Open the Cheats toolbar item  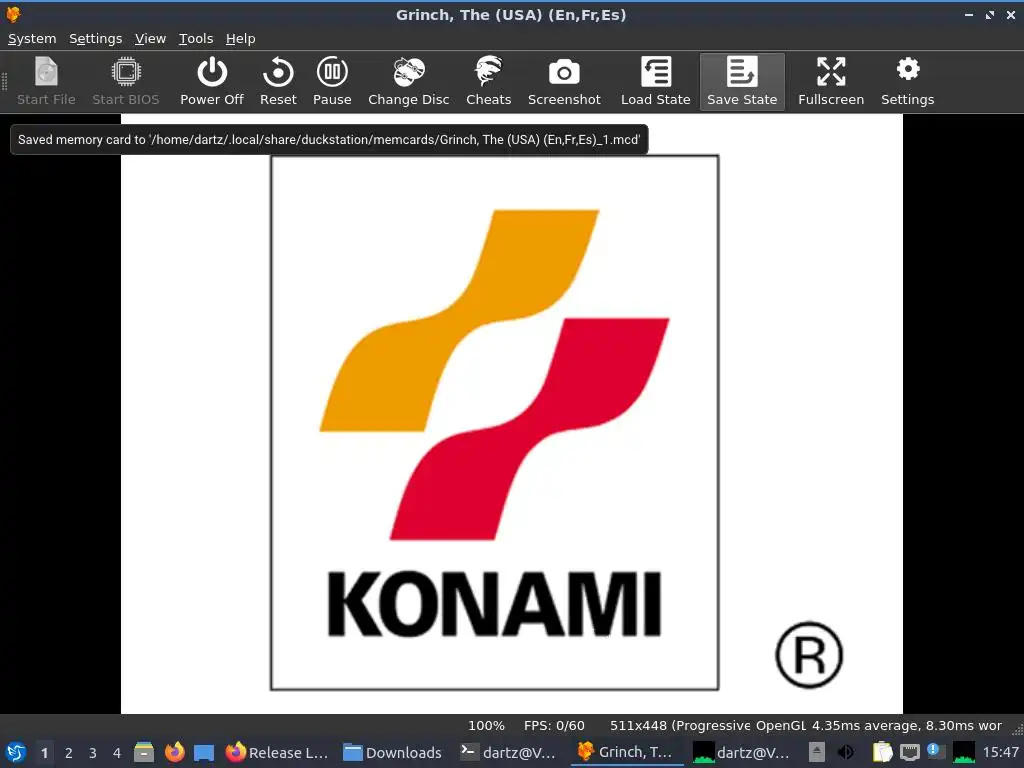pos(488,82)
